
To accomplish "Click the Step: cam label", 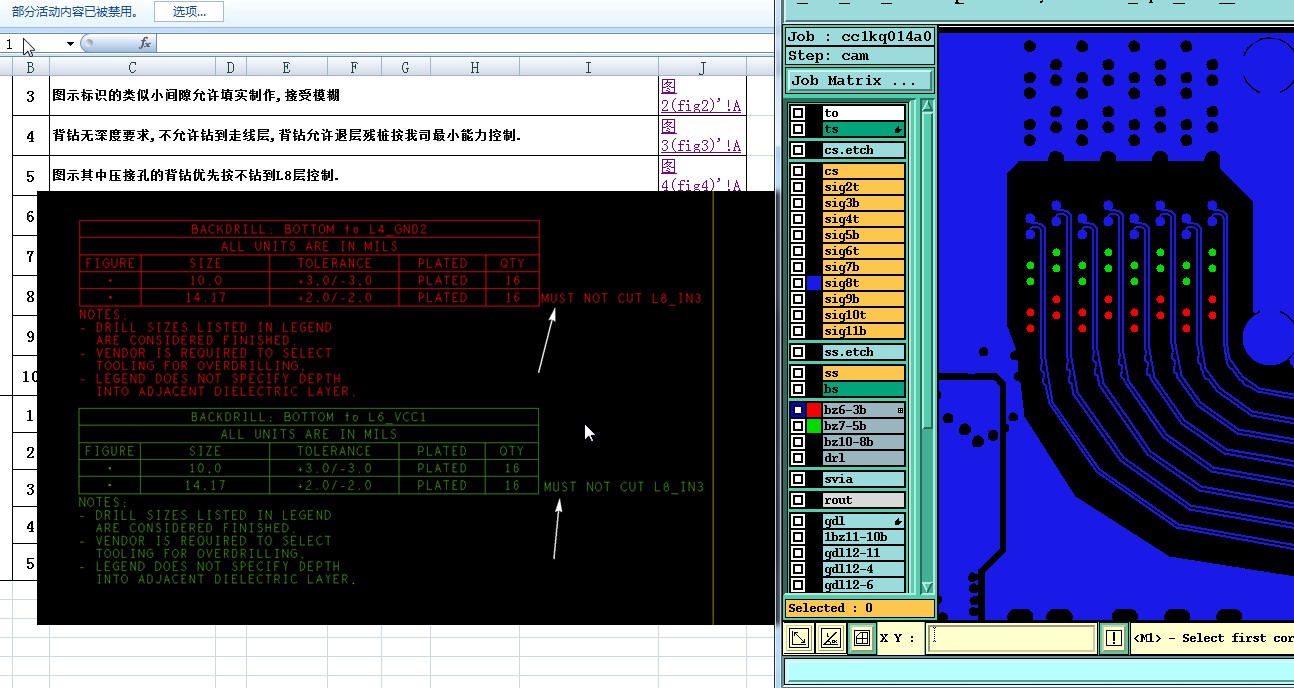I will click(x=860, y=56).
